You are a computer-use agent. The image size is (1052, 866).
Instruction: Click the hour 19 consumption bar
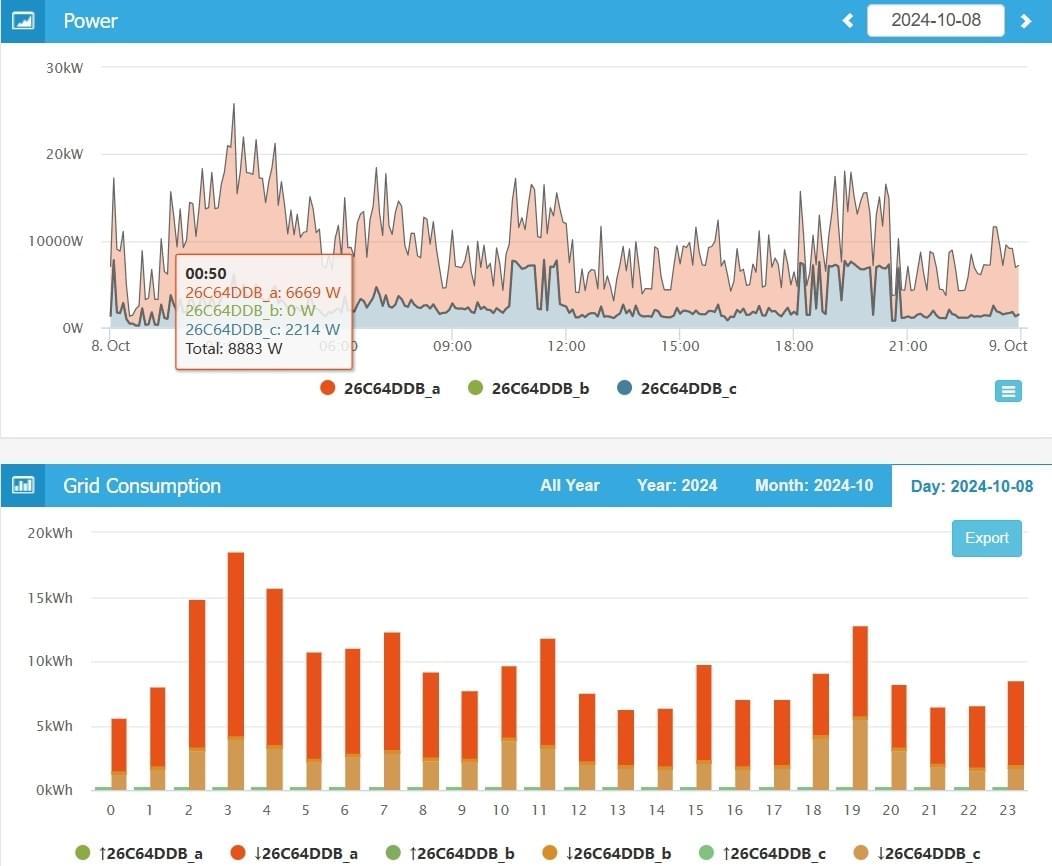click(x=859, y=708)
